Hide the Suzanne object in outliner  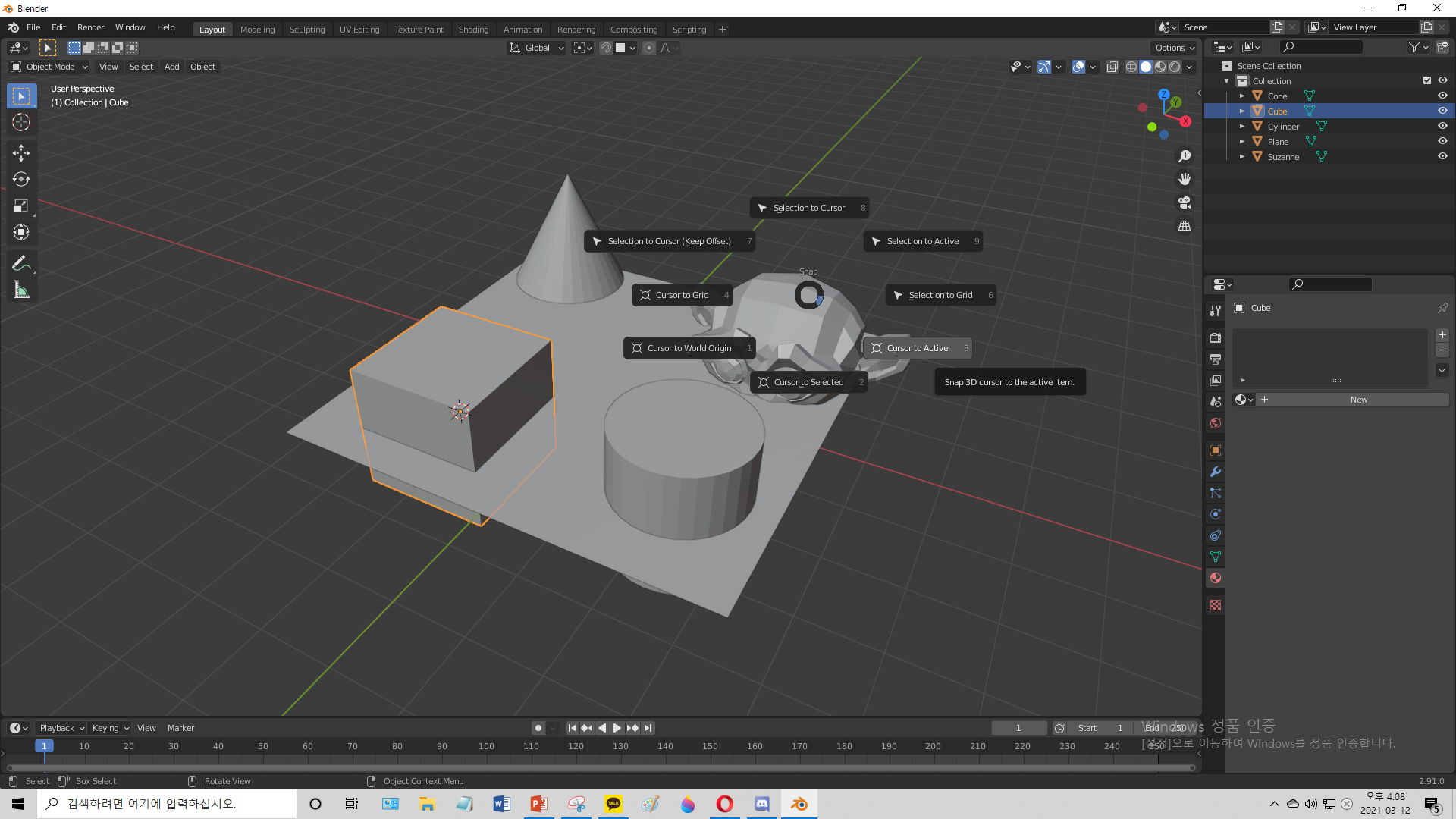pyautogui.click(x=1442, y=156)
